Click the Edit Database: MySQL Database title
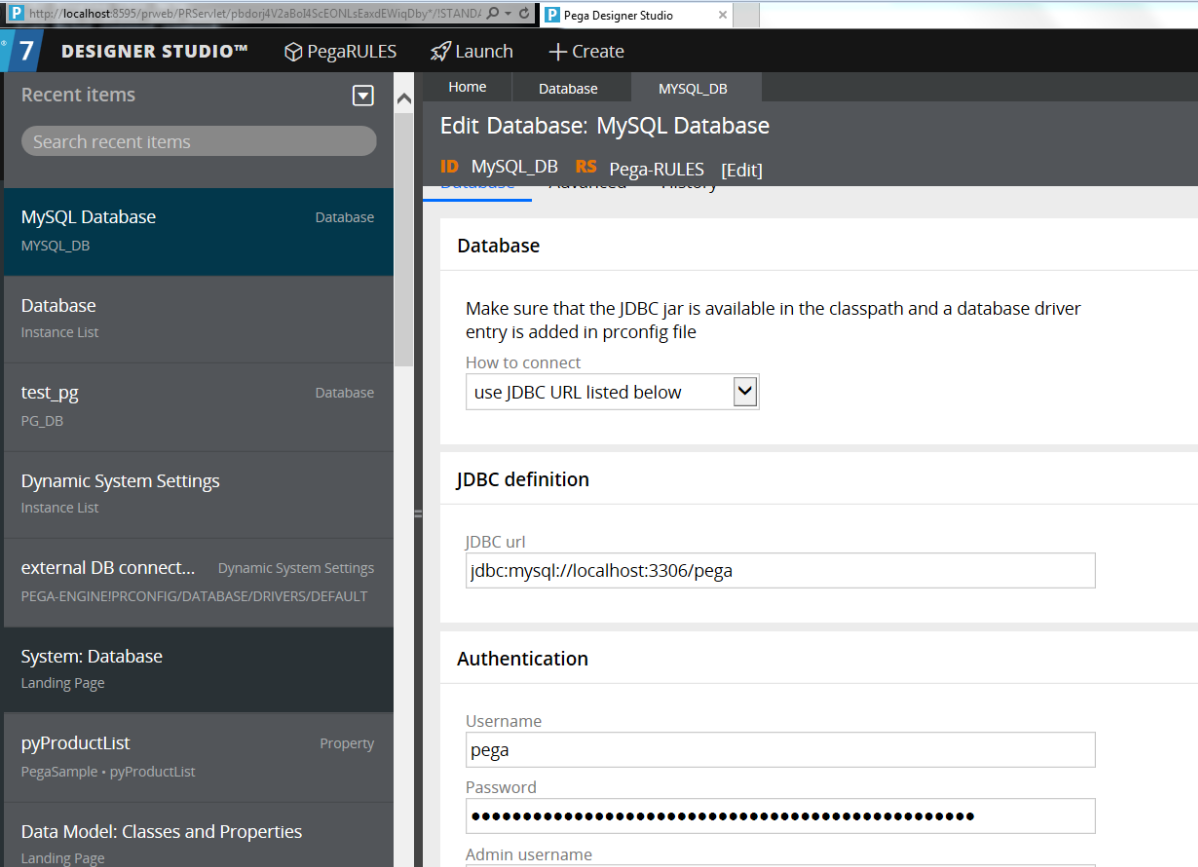The height and width of the screenshot is (867, 1198). pyautogui.click(x=604, y=126)
